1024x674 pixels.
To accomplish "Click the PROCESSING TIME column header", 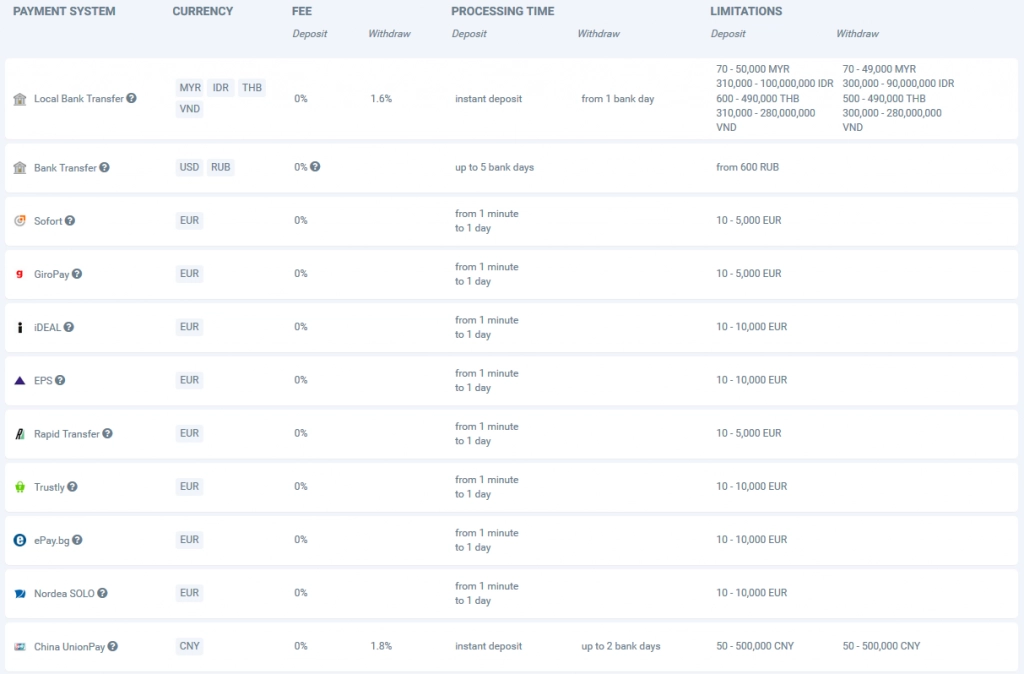I will click(502, 11).
